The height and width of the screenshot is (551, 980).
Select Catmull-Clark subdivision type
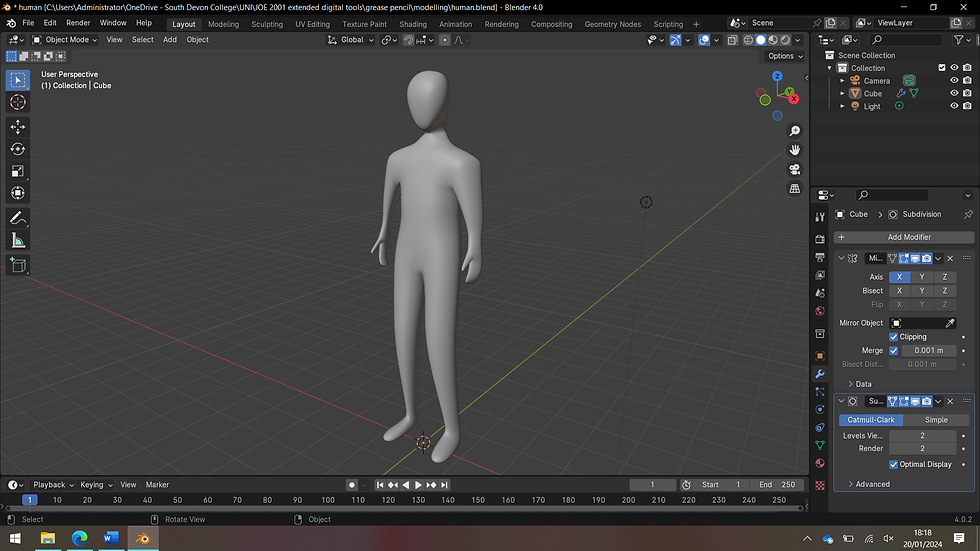[871, 420]
